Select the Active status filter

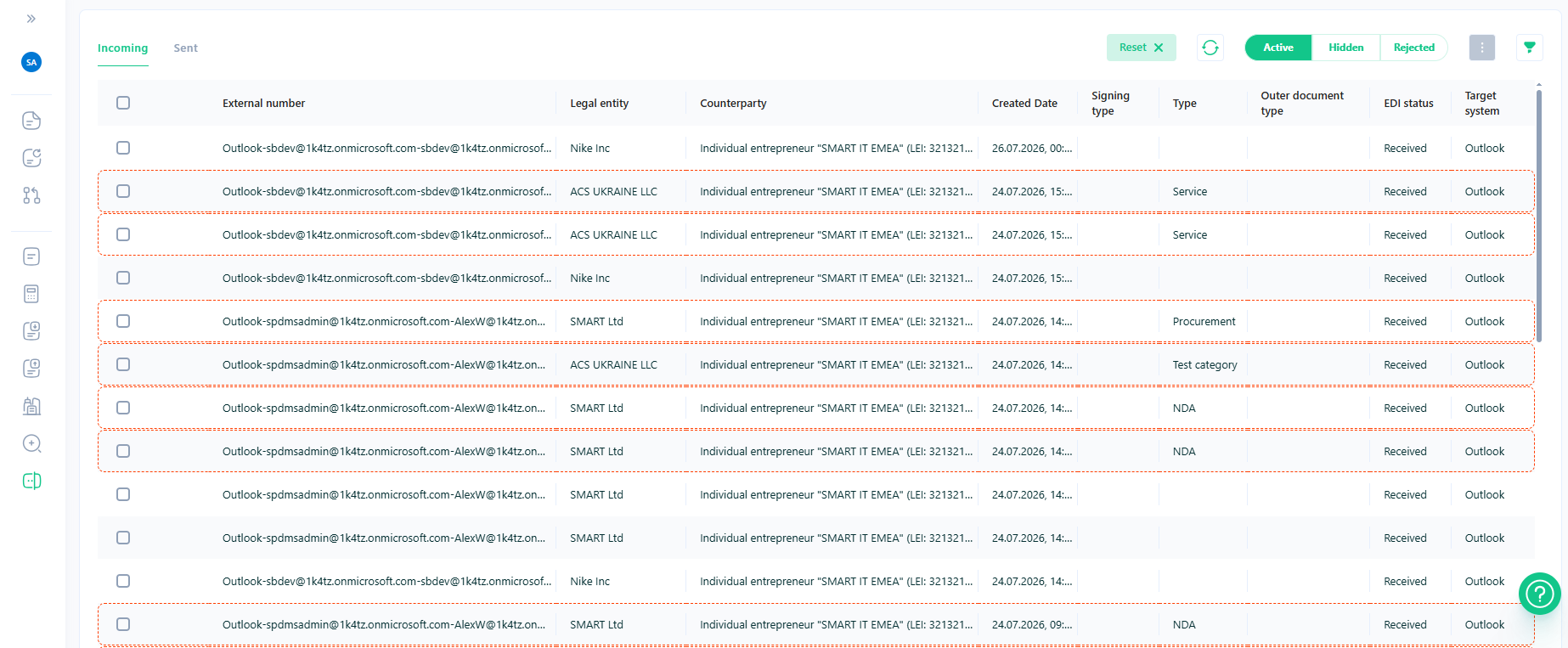[x=1278, y=48]
